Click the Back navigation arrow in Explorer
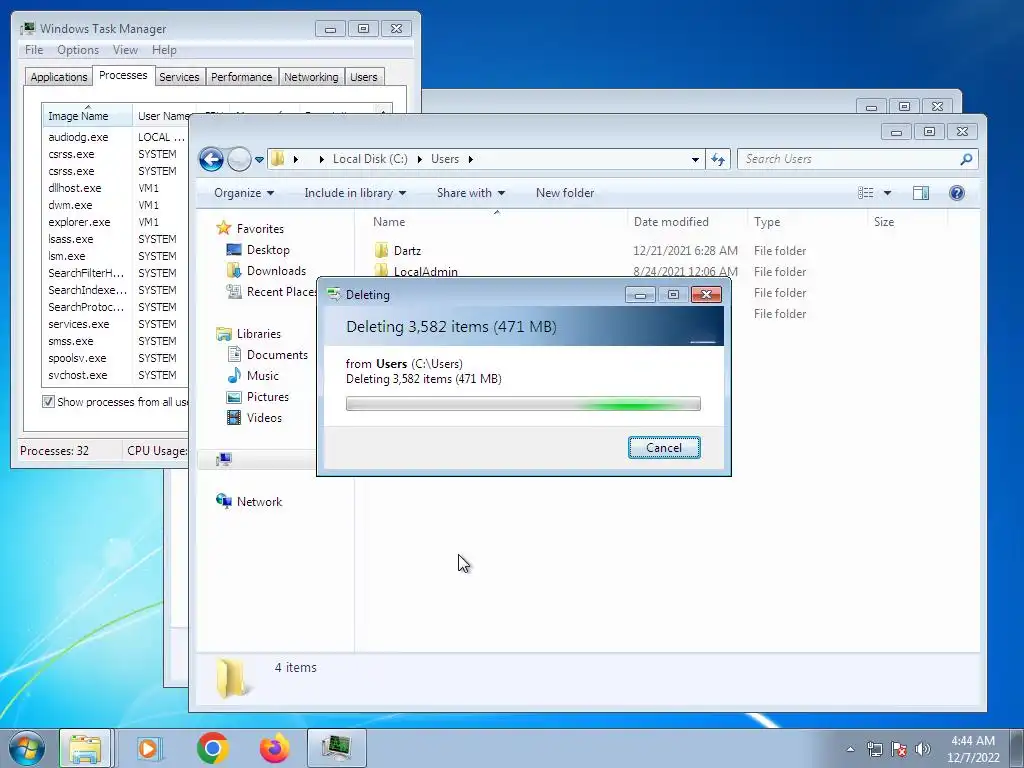Screen dimensions: 1024x768 [211, 159]
